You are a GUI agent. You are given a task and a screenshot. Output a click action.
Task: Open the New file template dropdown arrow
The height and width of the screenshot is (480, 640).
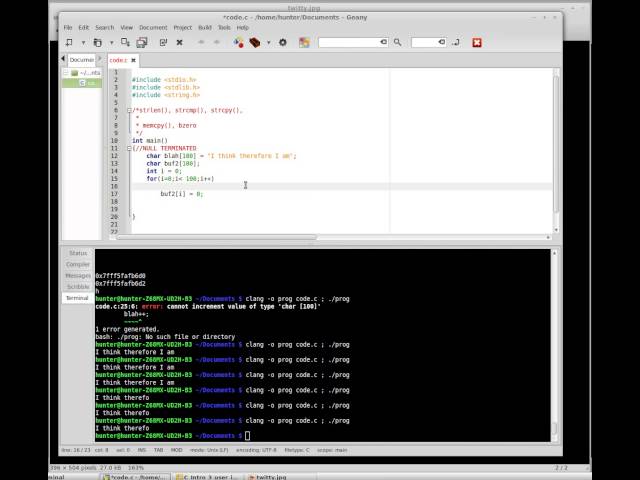click(83, 42)
